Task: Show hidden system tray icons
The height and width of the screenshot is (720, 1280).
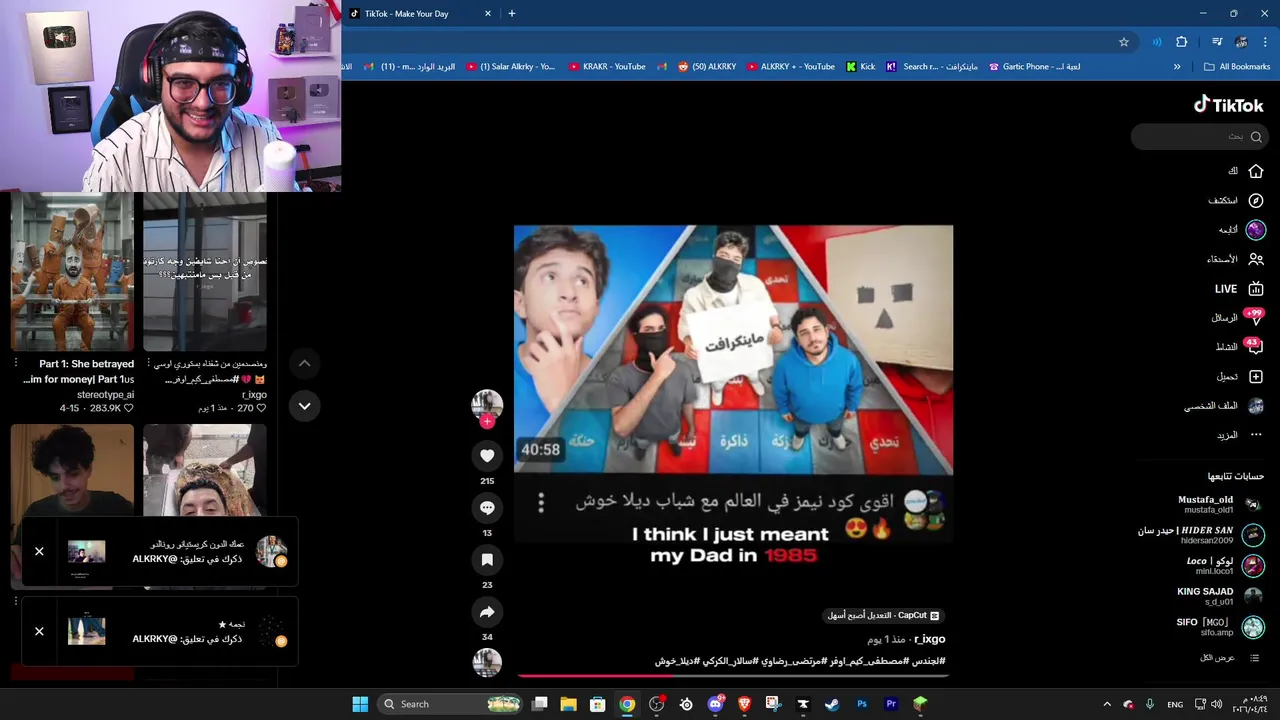Action: click(1107, 704)
